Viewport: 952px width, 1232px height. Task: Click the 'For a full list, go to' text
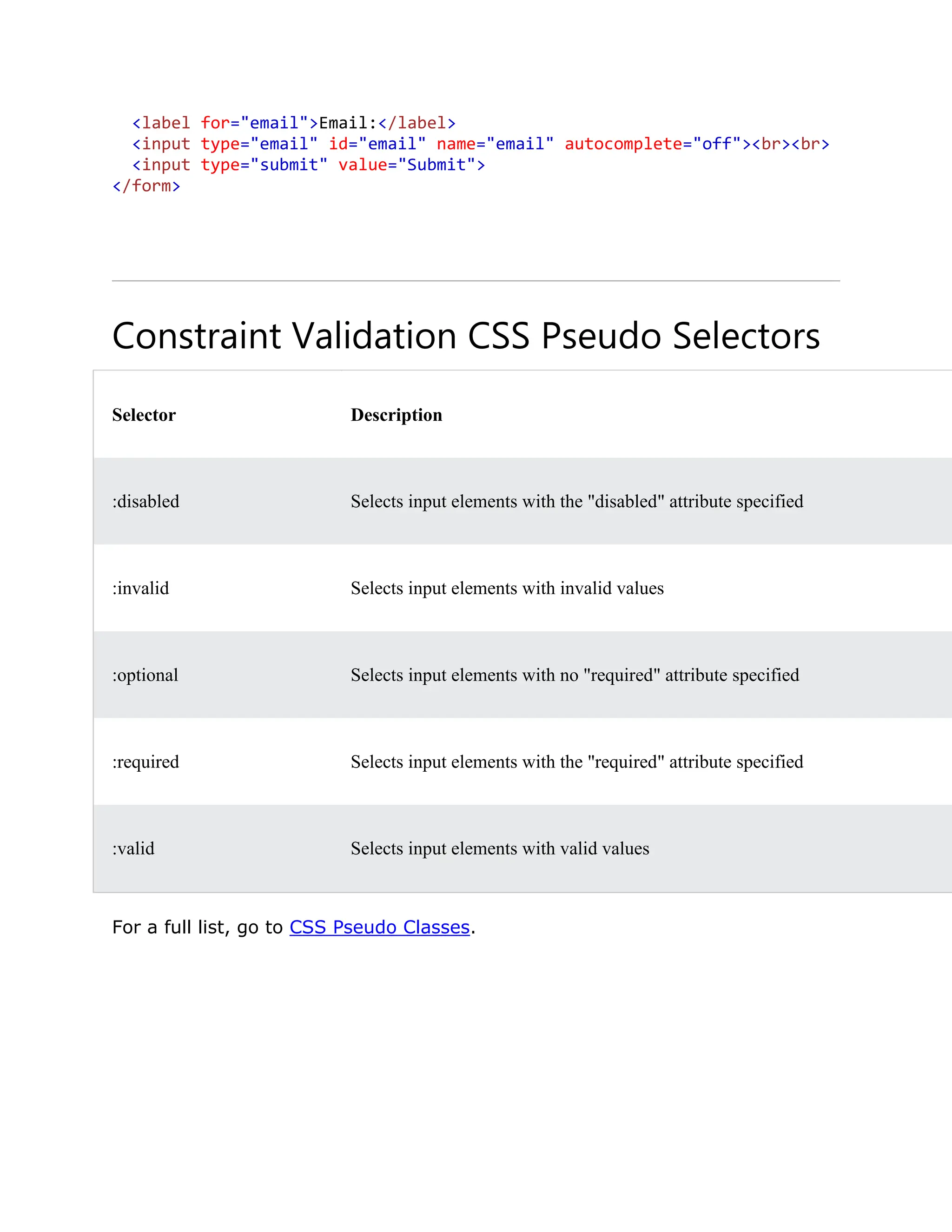click(198, 927)
